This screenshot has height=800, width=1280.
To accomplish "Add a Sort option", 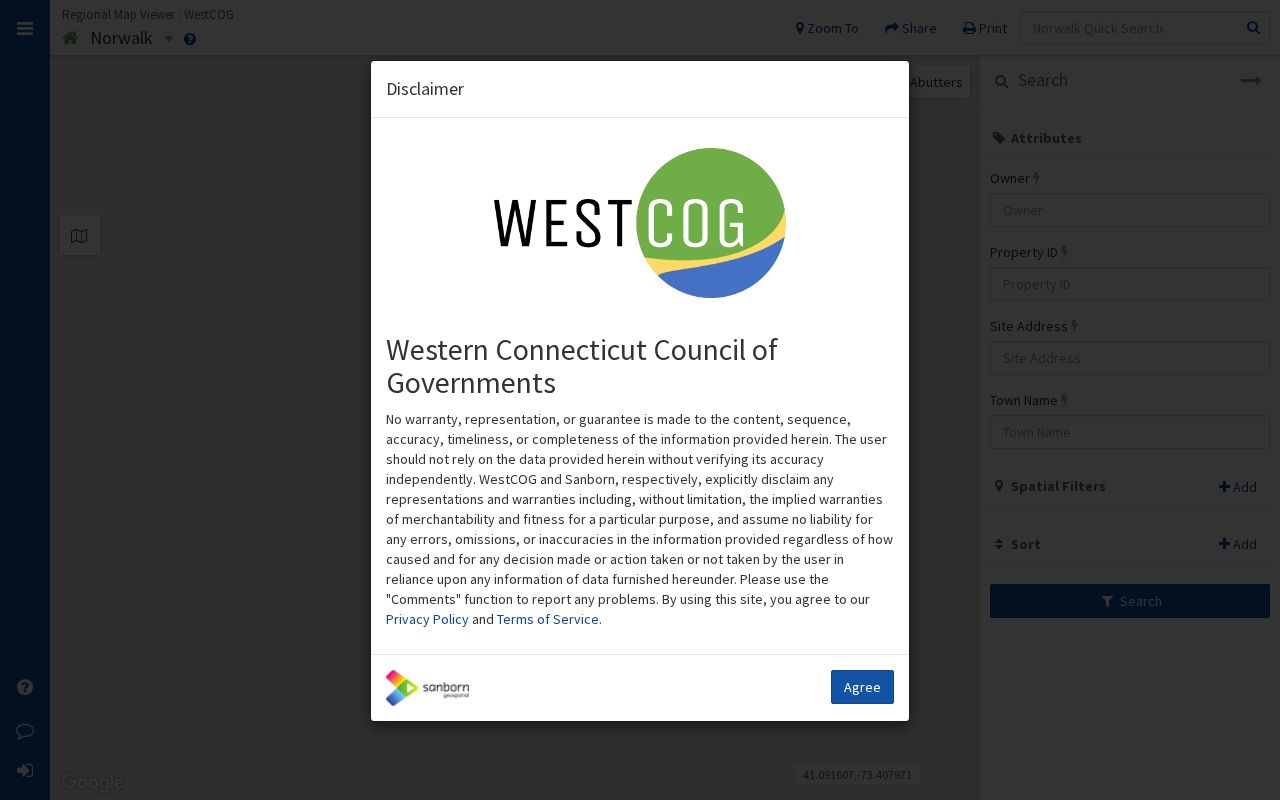I will [1238, 544].
